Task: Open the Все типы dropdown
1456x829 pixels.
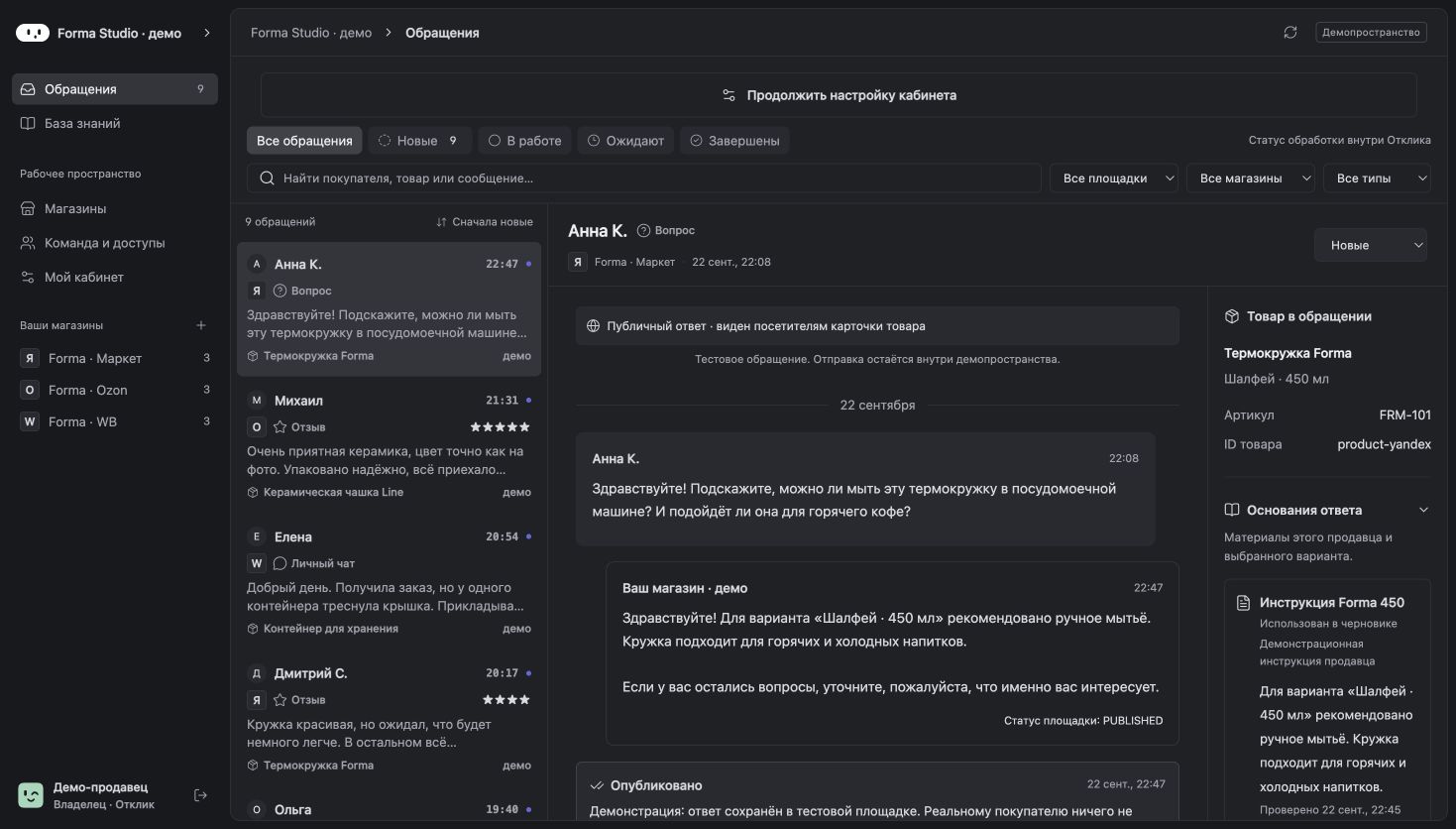Action: pyautogui.click(x=1378, y=178)
